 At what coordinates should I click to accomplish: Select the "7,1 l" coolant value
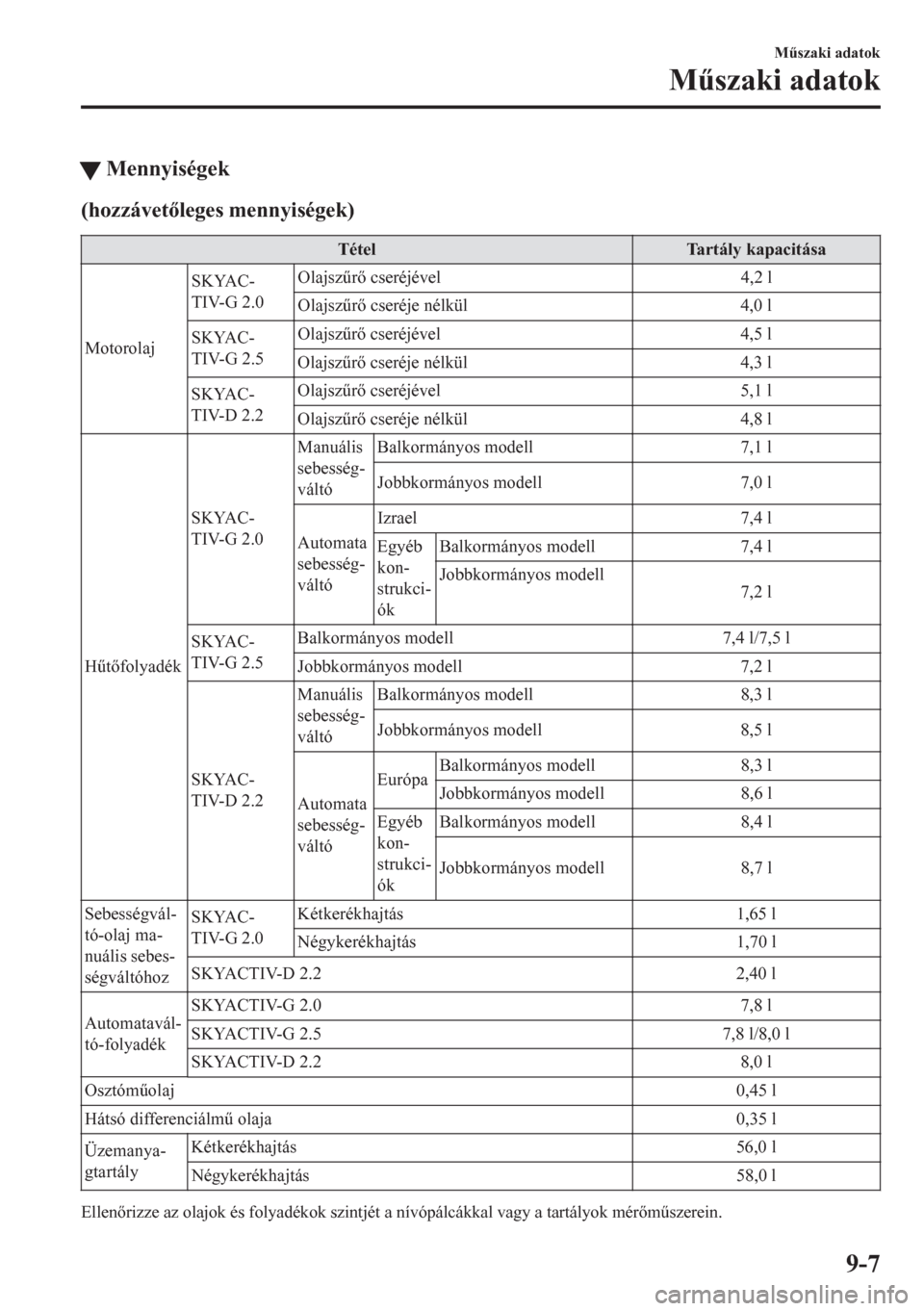(x=757, y=448)
